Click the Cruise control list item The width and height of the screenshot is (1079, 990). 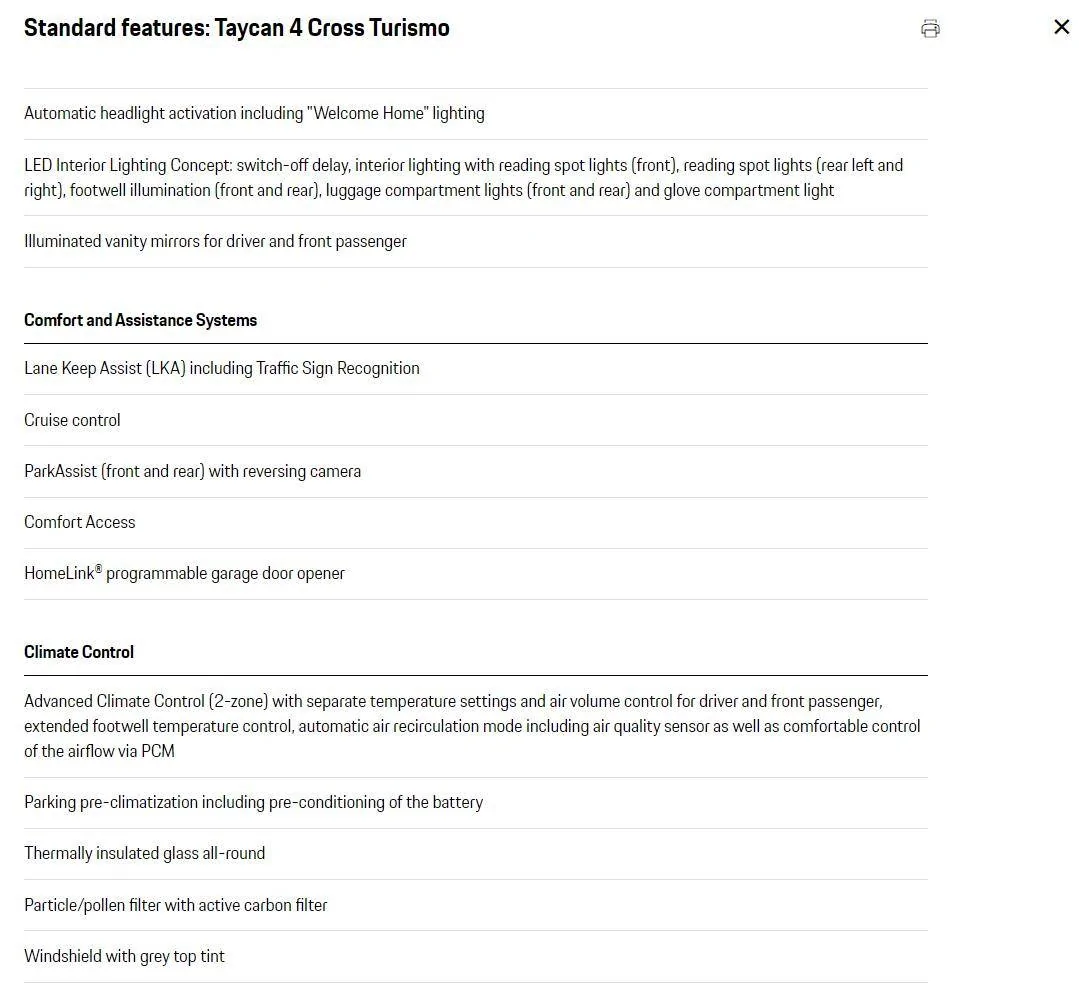point(476,420)
